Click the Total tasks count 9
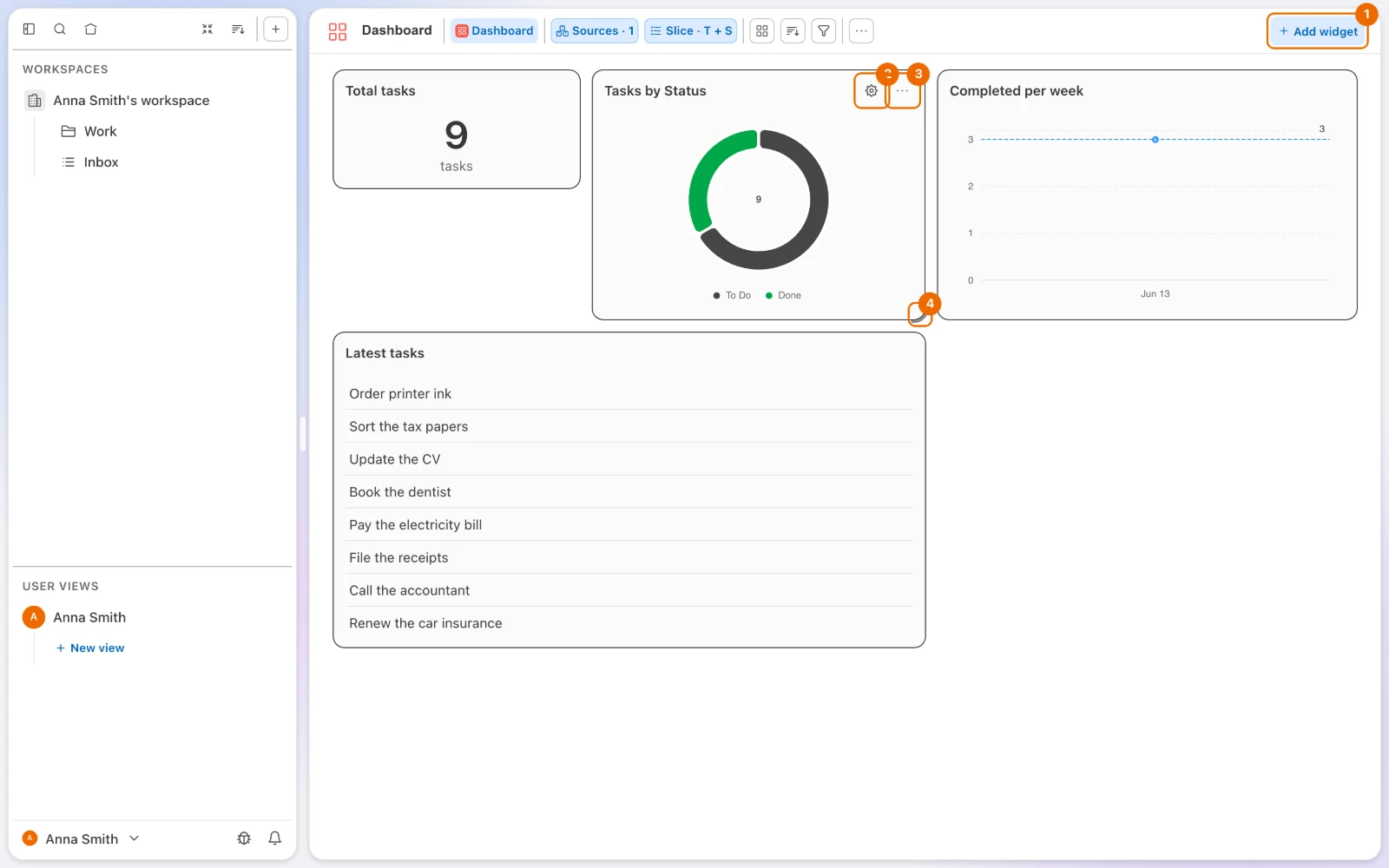Image resolution: width=1389 pixels, height=868 pixels. coord(456,135)
